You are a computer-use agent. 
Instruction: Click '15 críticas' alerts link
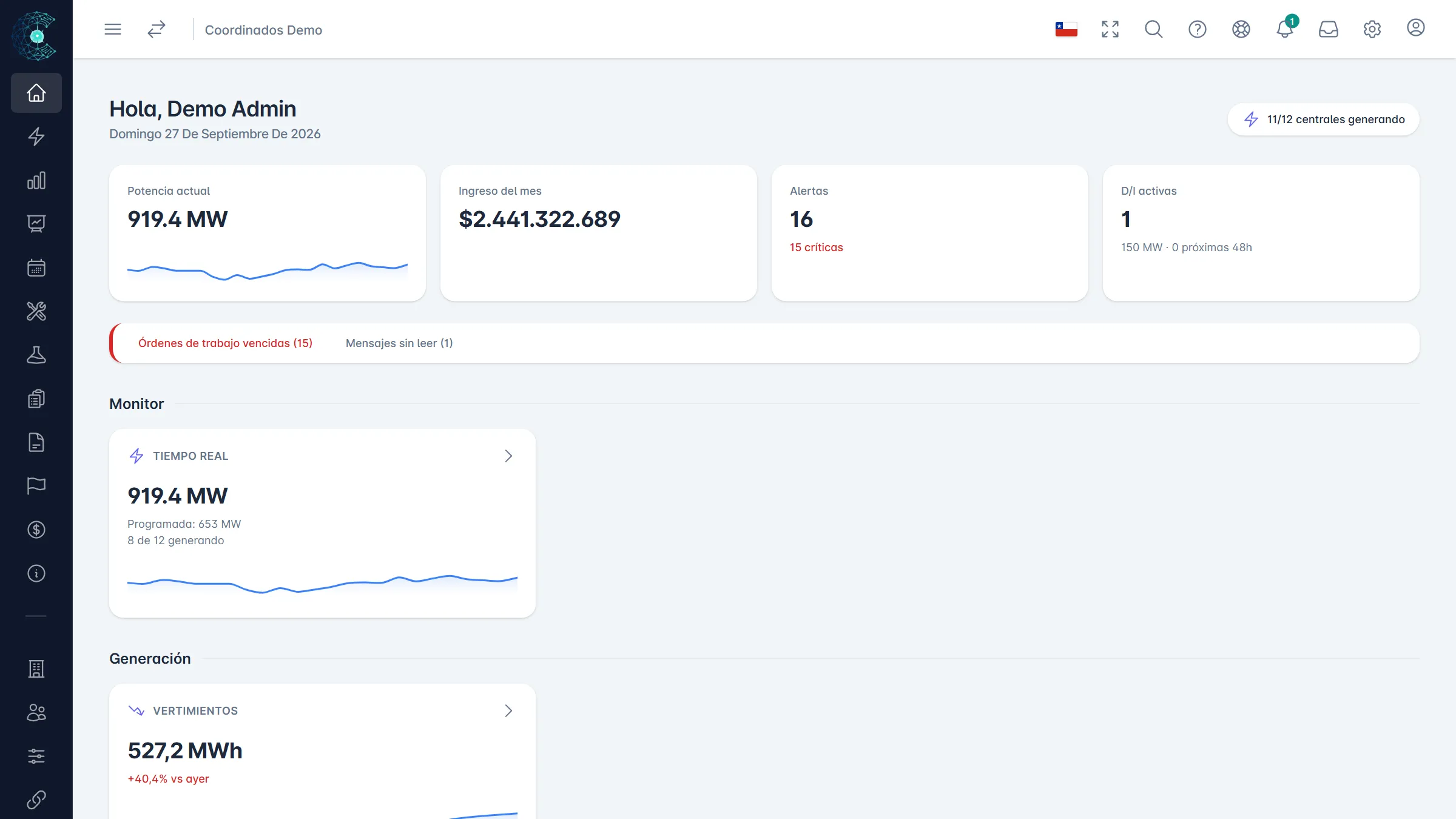[x=817, y=248]
